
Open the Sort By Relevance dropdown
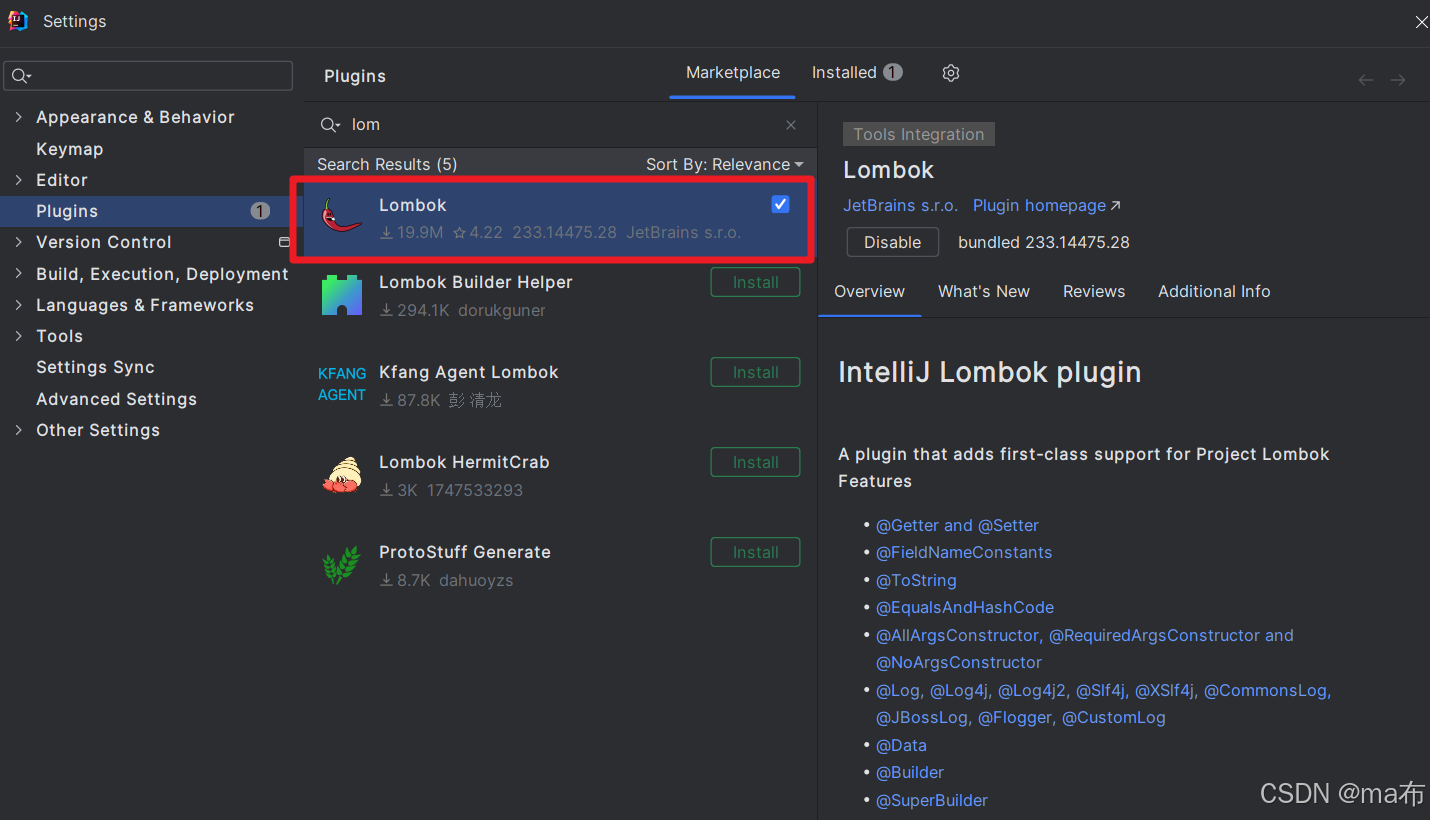725,164
